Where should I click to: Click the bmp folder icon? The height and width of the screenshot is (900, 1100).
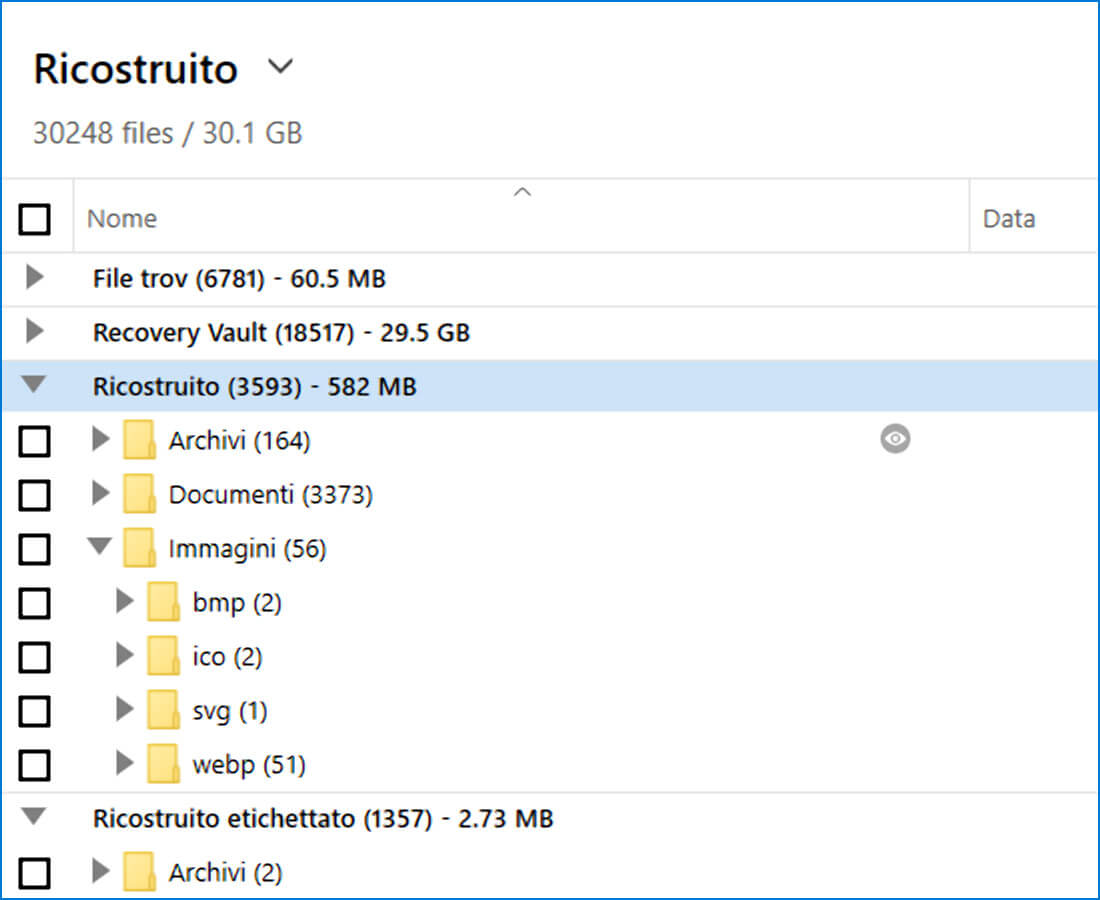pyautogui.click(x=163, y=602)
